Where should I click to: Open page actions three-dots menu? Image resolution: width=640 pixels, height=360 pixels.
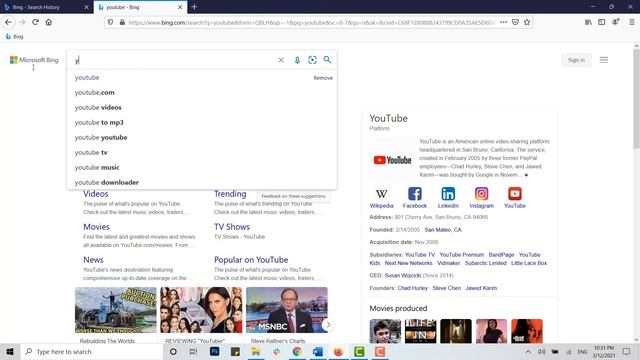(x=503, y=22)
